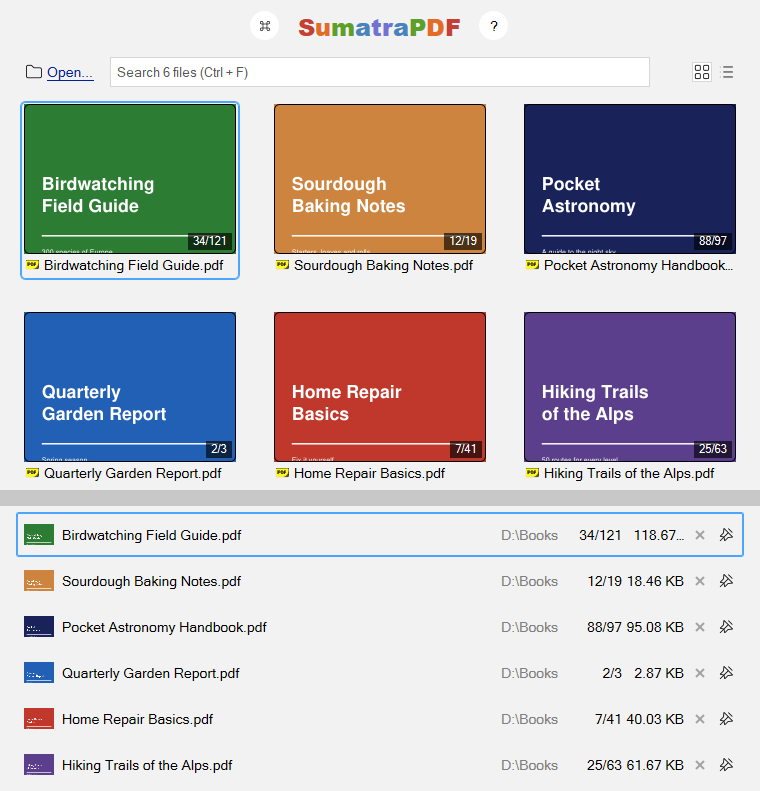
Task: Open the command palette icon
Action: 265,26
